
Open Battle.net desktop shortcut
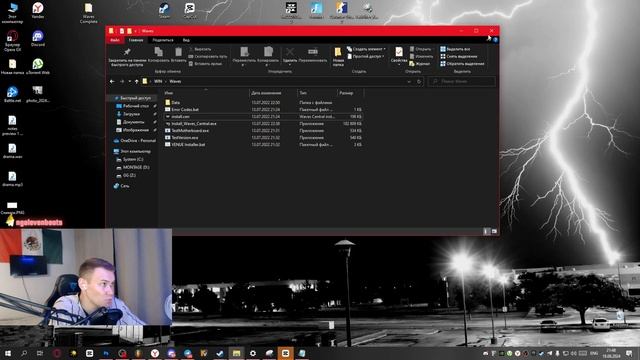pyautogui.click(x=12, y=94)
